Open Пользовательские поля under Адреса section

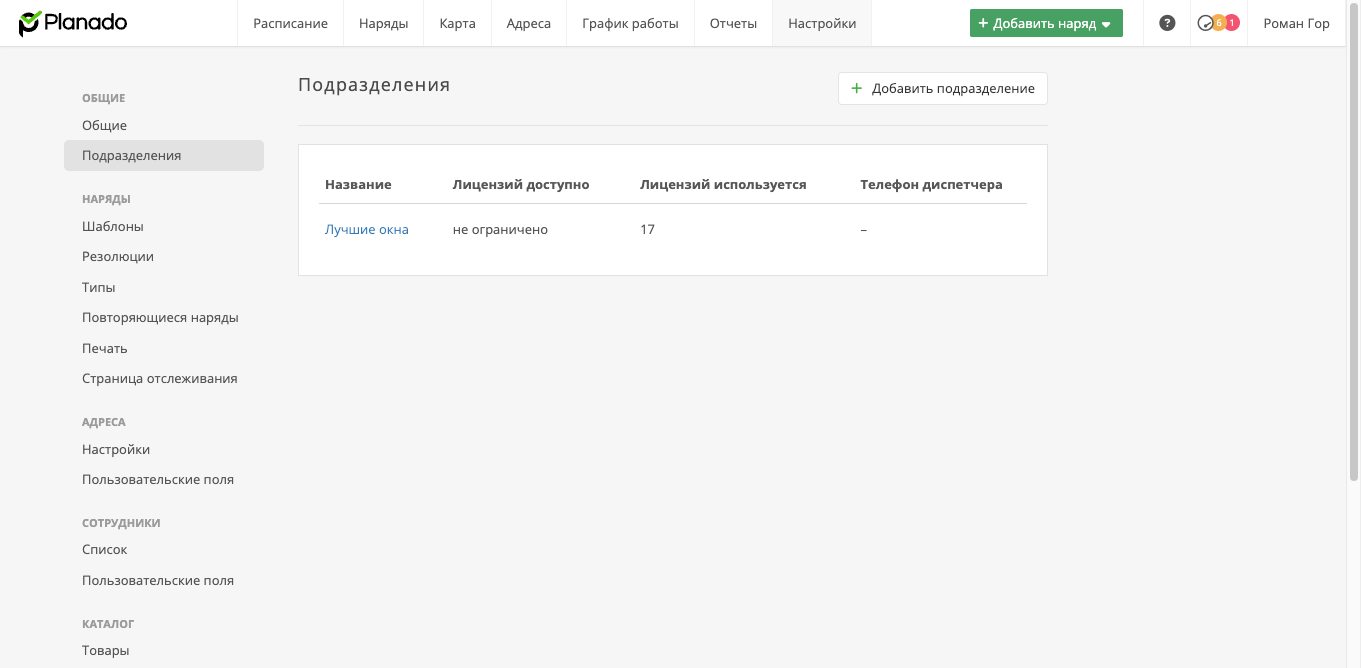pyautogui.click(x=158, y=479)
